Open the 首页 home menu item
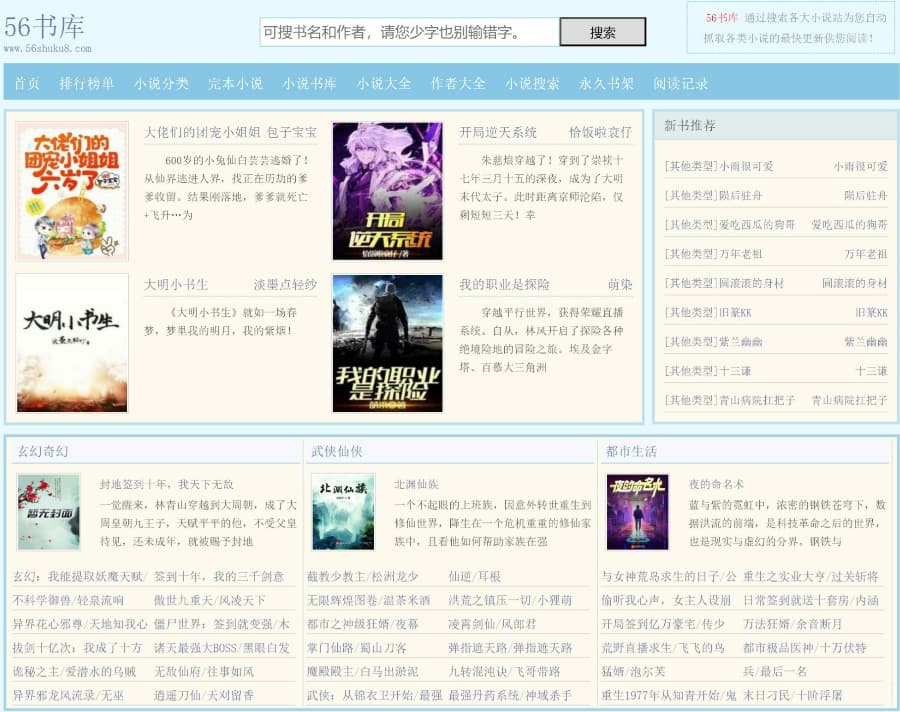Image resolution: width=900 pixels, height=712 pixels. pos(26,84)
